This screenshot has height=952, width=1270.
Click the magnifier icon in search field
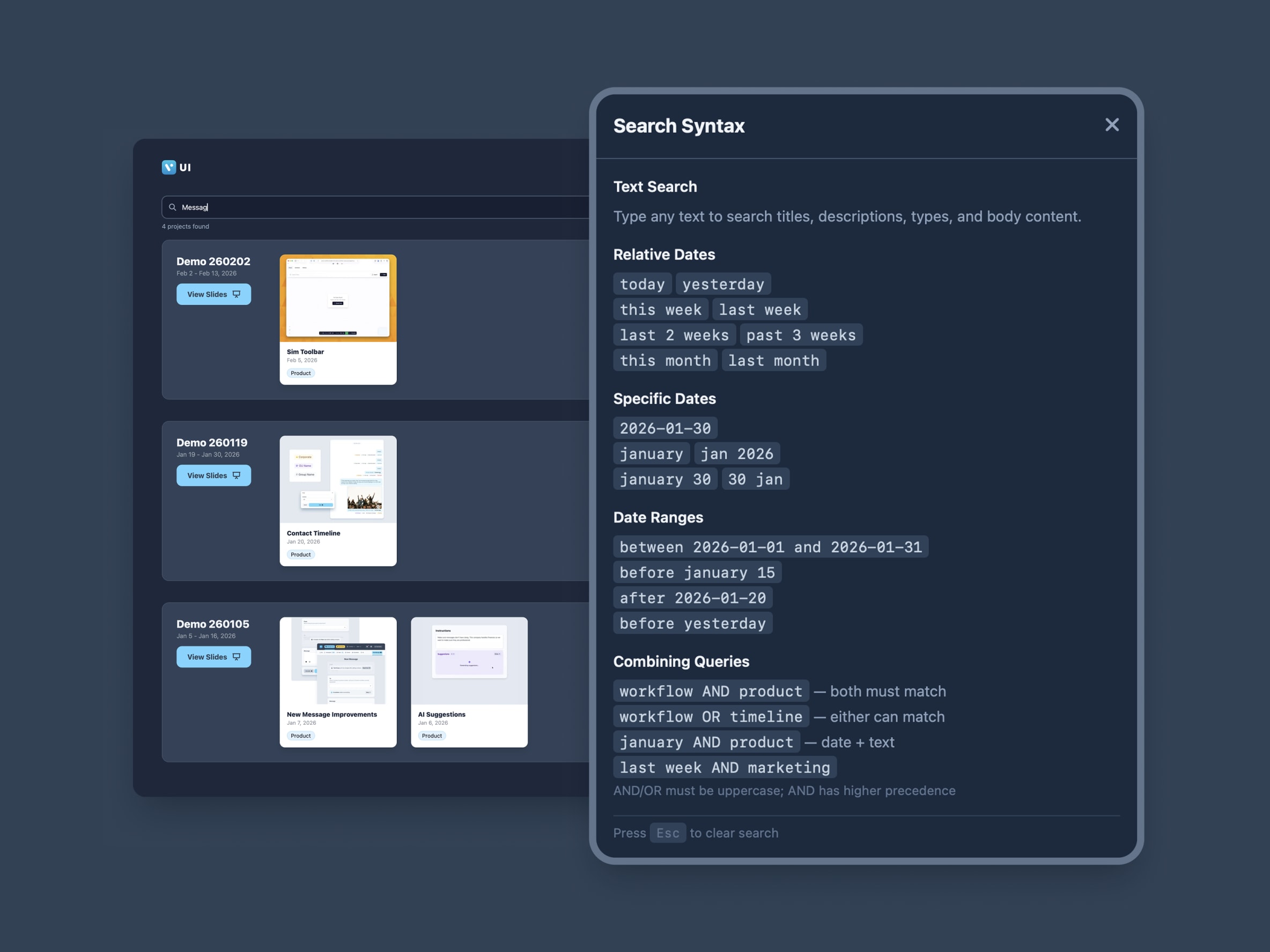pyautogui.click(x=172, y=207)
